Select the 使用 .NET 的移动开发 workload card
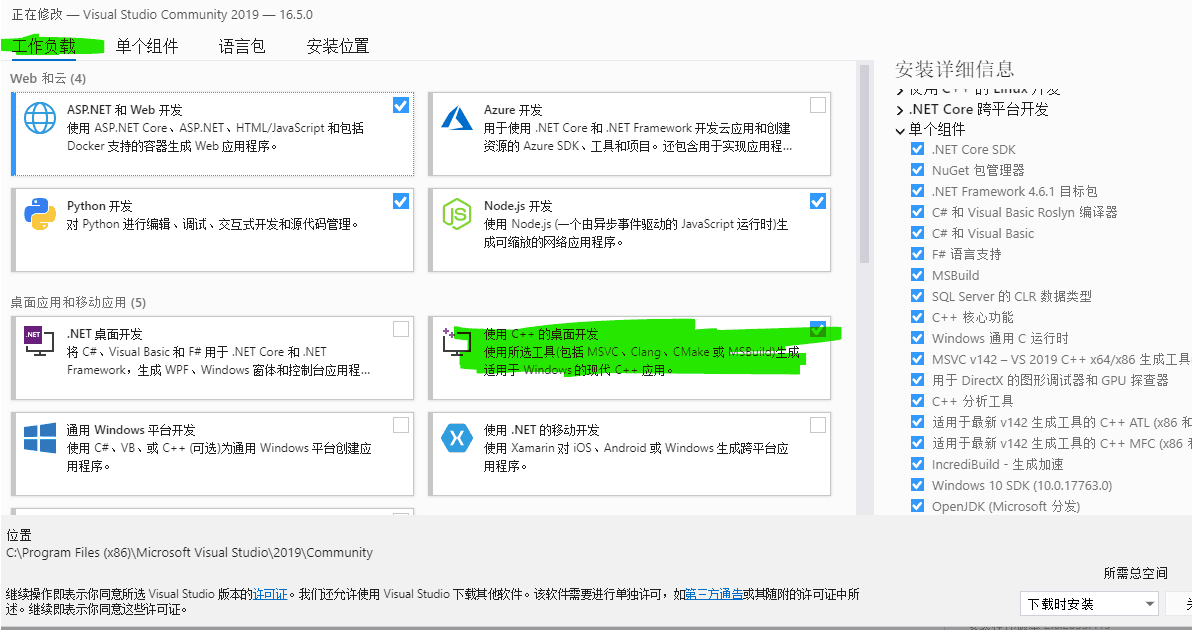Viewport: 1192px width, 630px height. (629, 453)
